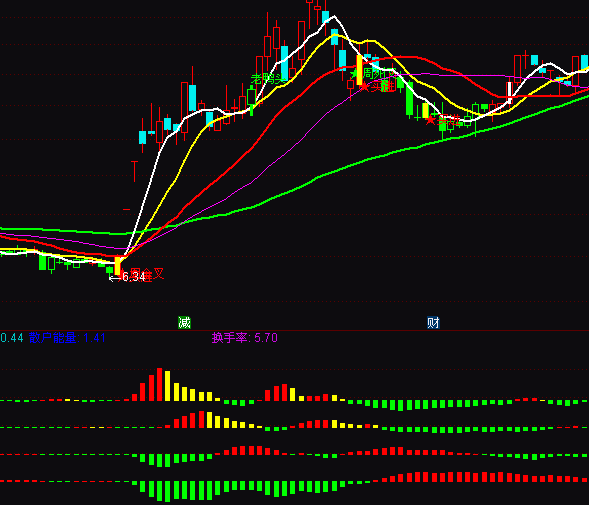Click the white candlestick on the right rebound
This screenshot has width=589, height=505.
[x=510, y=92]
